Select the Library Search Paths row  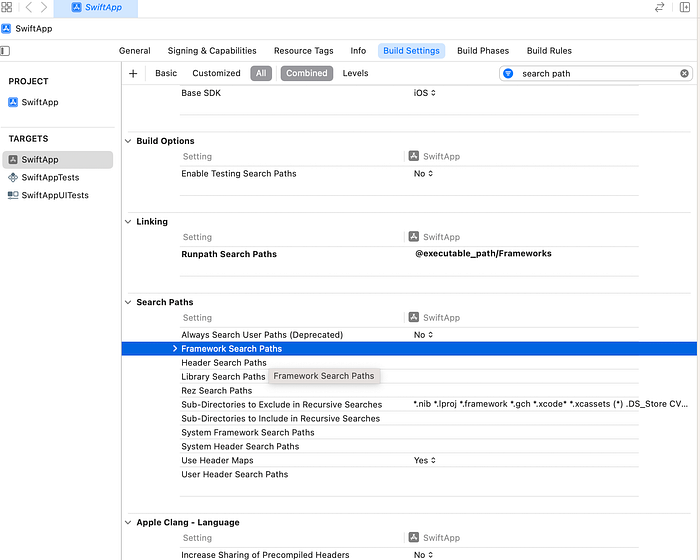point(223,376)
